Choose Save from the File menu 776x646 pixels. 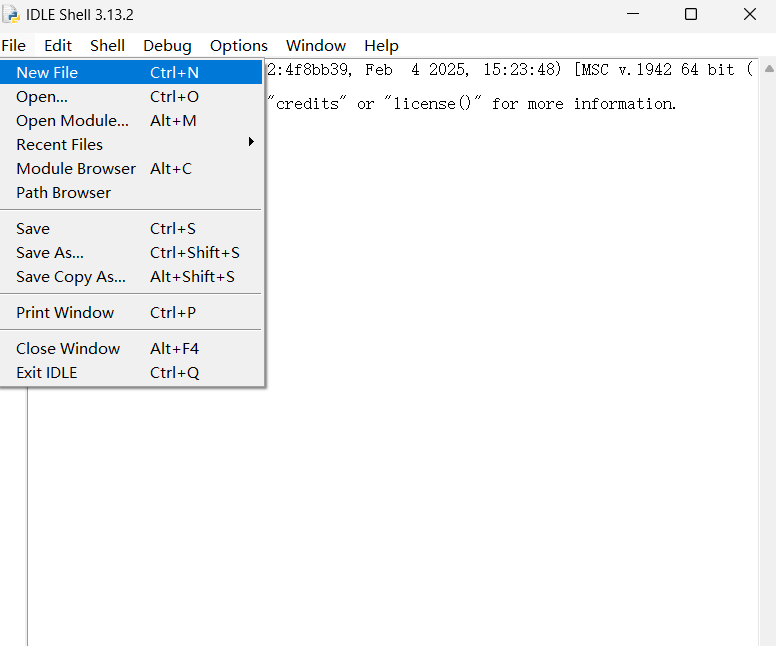click(x=131, y=229)
